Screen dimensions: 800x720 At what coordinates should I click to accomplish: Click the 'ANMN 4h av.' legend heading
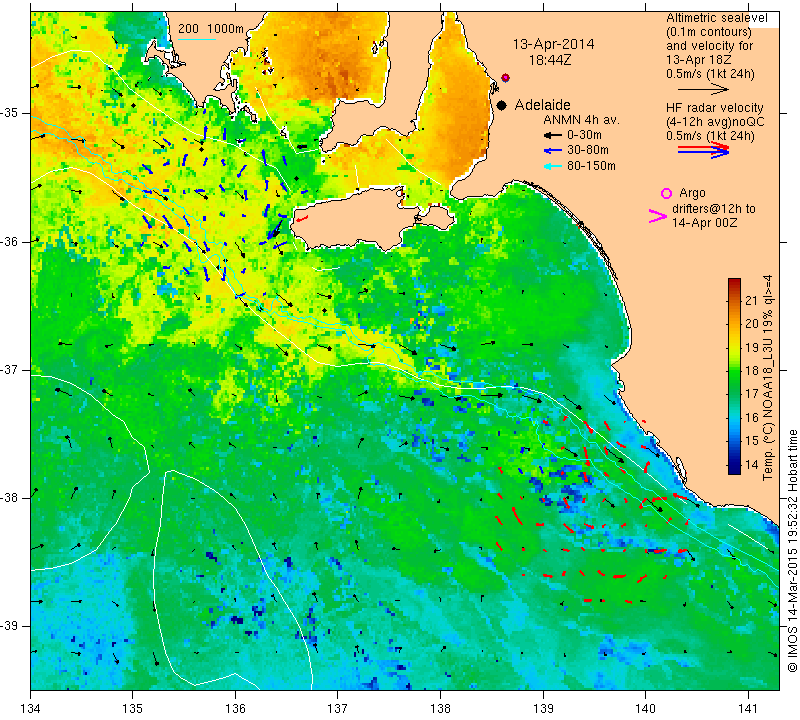pos(581,120)
